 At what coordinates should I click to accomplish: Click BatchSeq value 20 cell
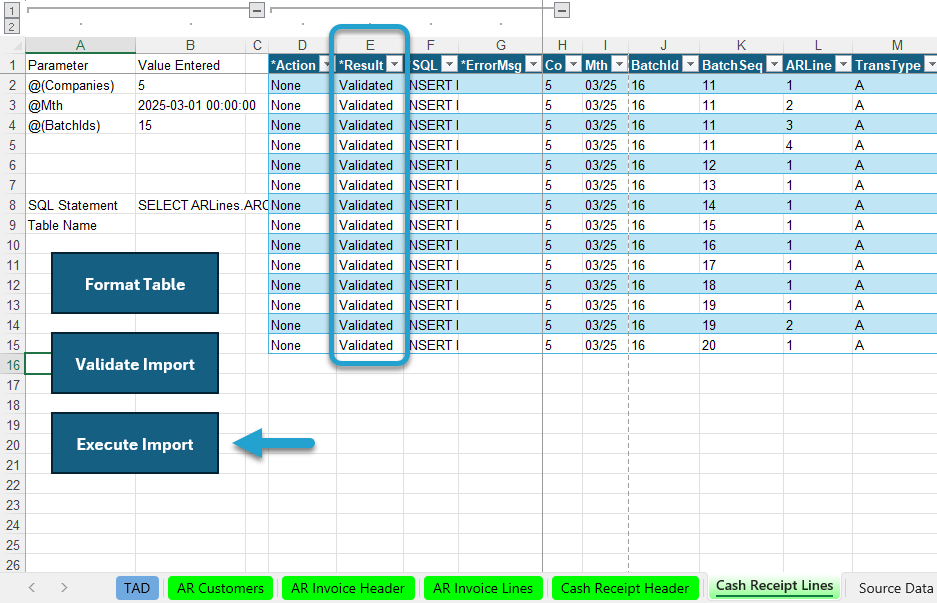pyautogui.click(x=741, y=345)
